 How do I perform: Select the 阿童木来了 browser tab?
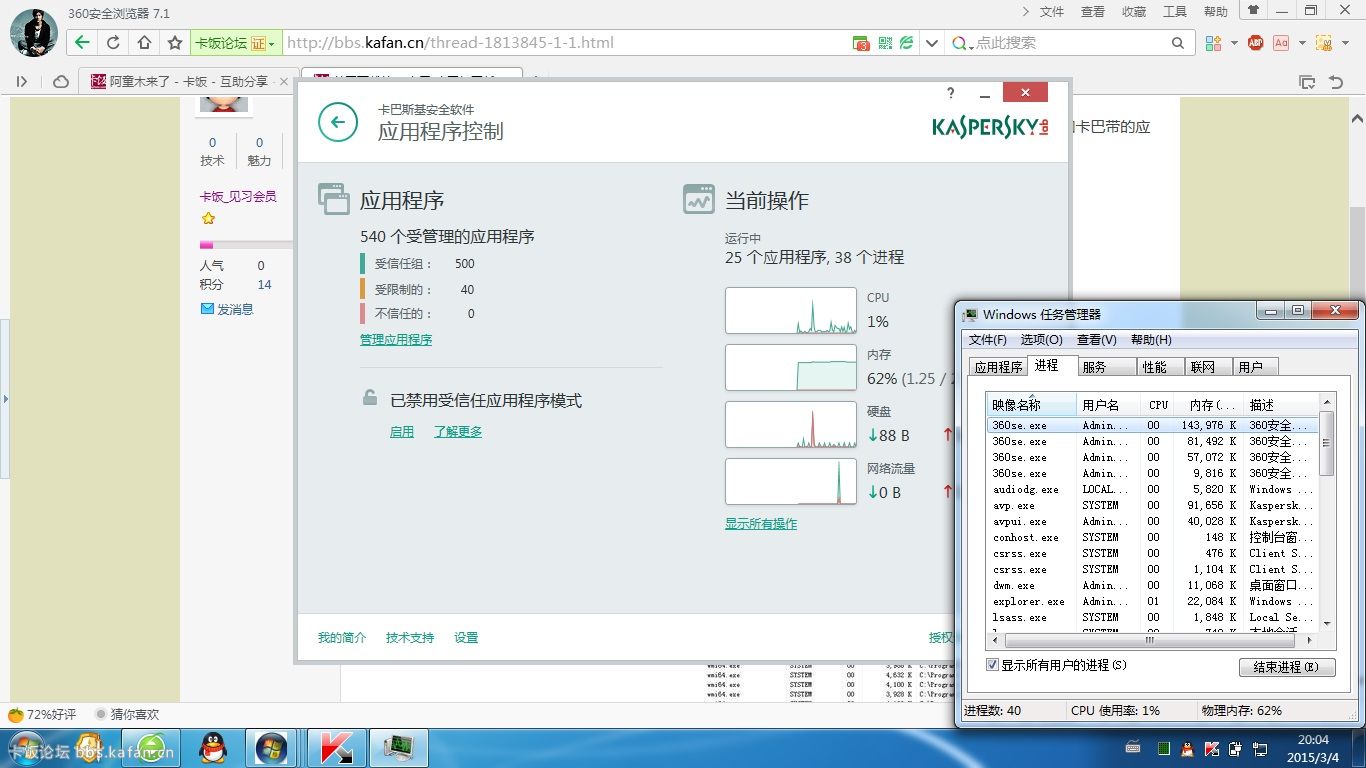point(191,82)
